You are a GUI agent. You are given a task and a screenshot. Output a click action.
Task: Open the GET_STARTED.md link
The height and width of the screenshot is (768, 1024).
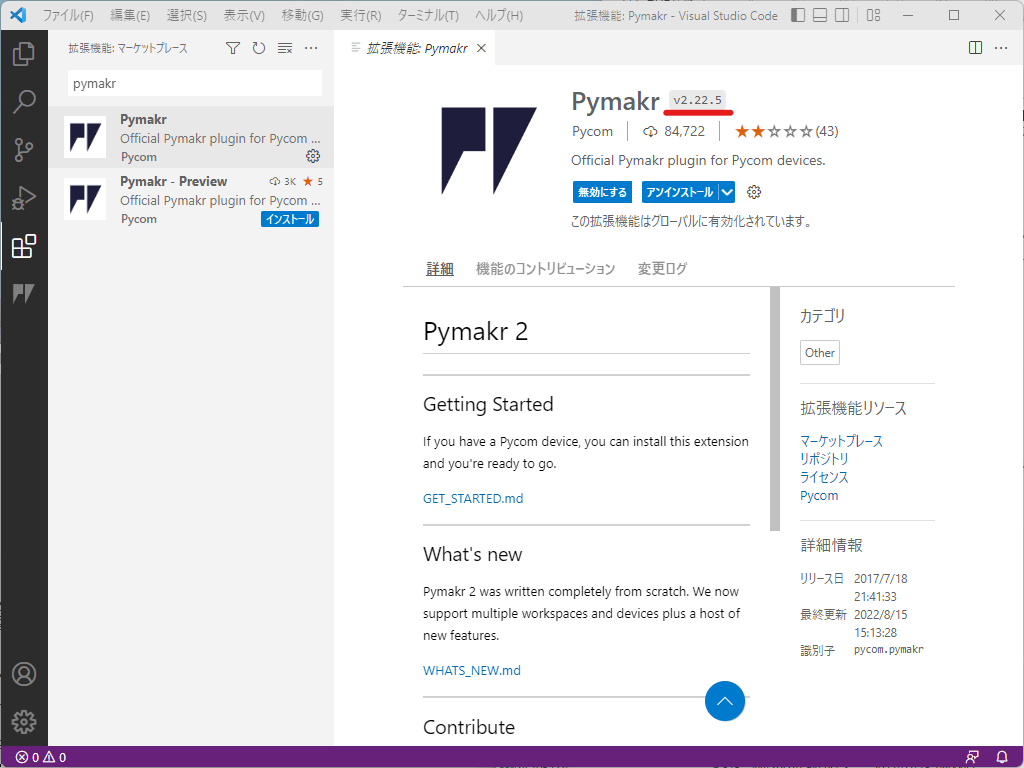[473, 498]
